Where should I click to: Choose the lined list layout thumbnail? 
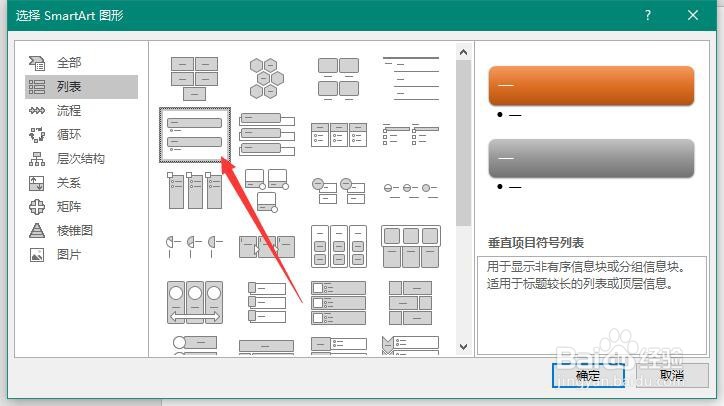click(410, 79)
